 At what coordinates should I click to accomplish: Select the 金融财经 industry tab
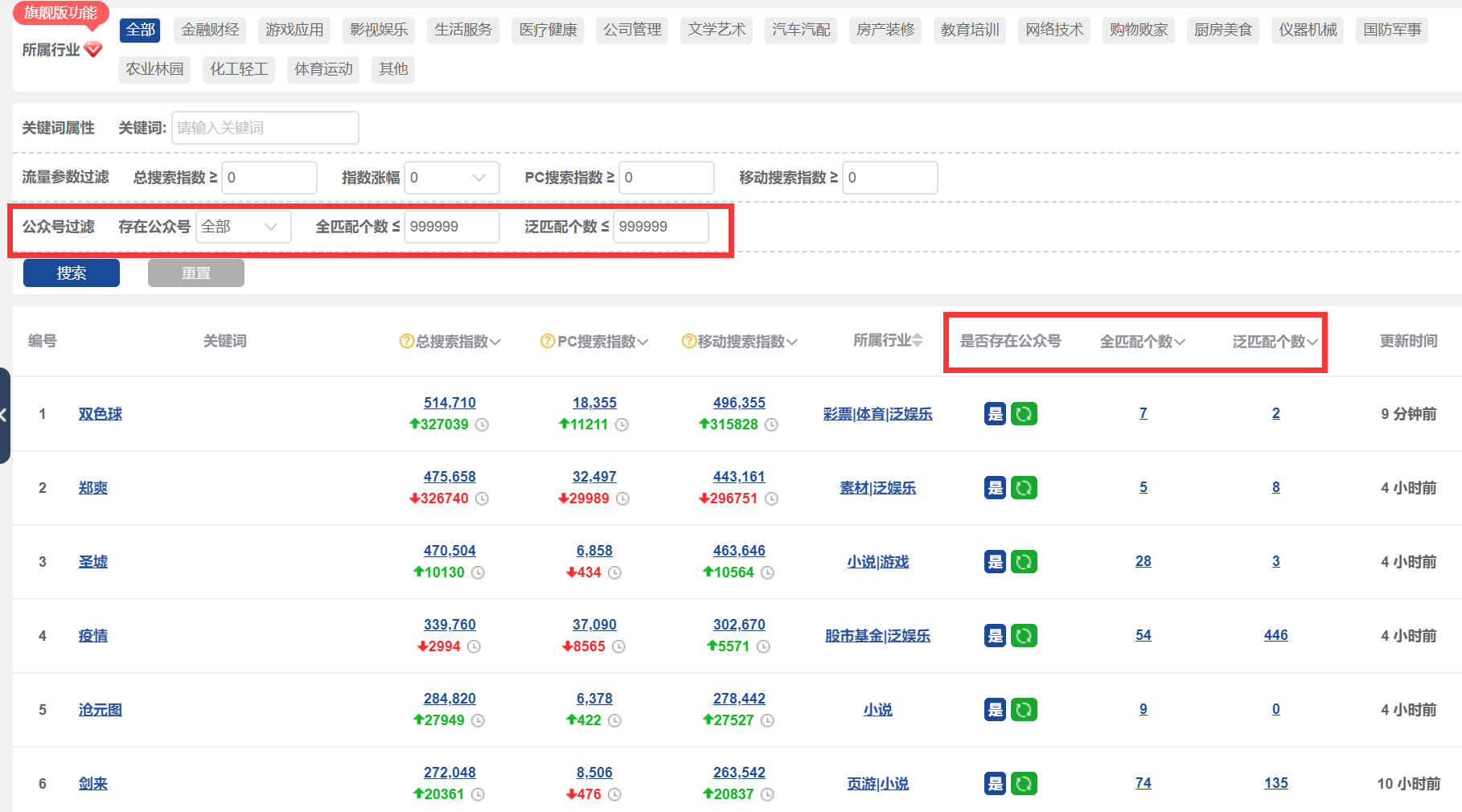point(209,30)
